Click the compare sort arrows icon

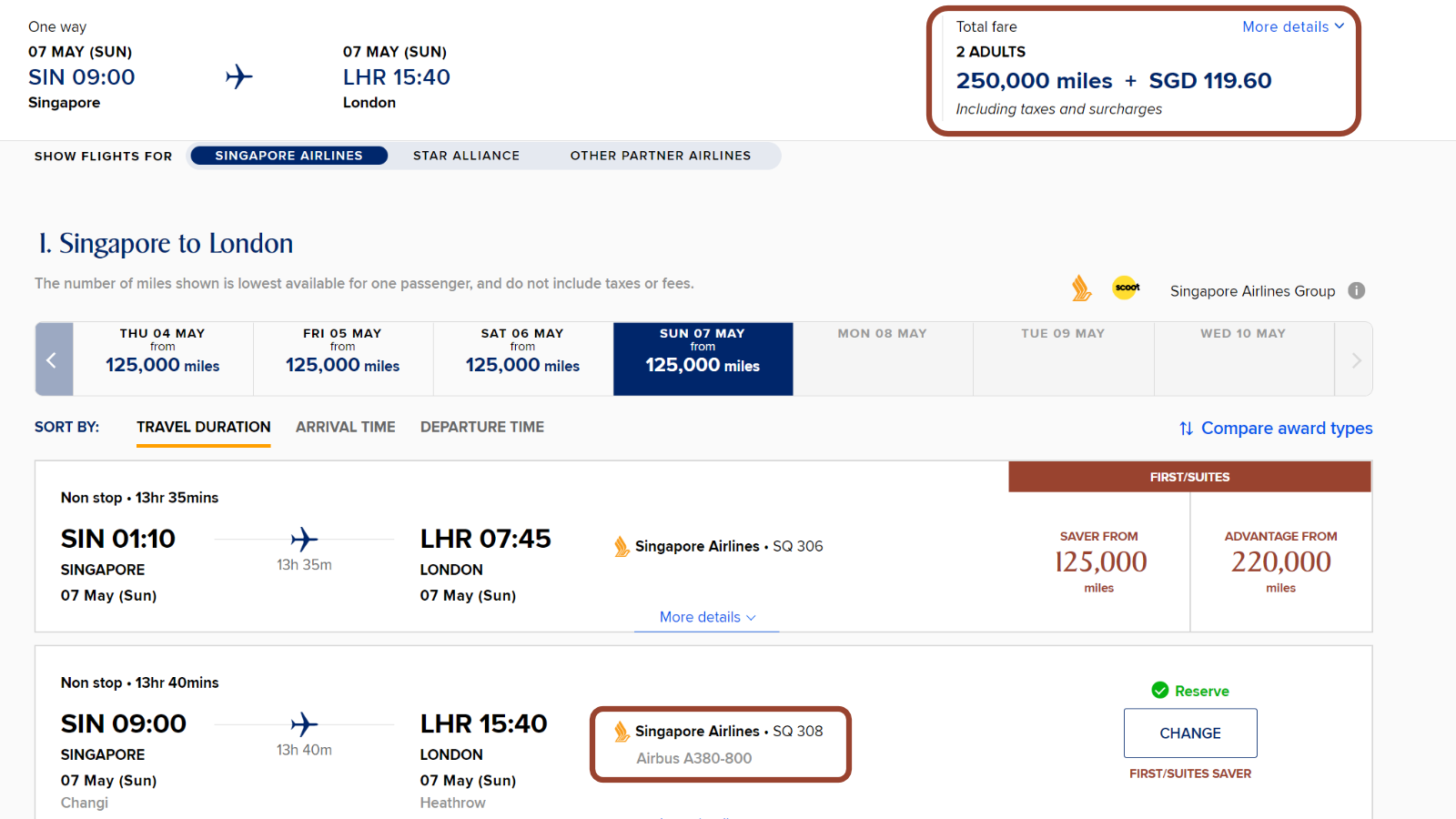(x=1186, y=429)
